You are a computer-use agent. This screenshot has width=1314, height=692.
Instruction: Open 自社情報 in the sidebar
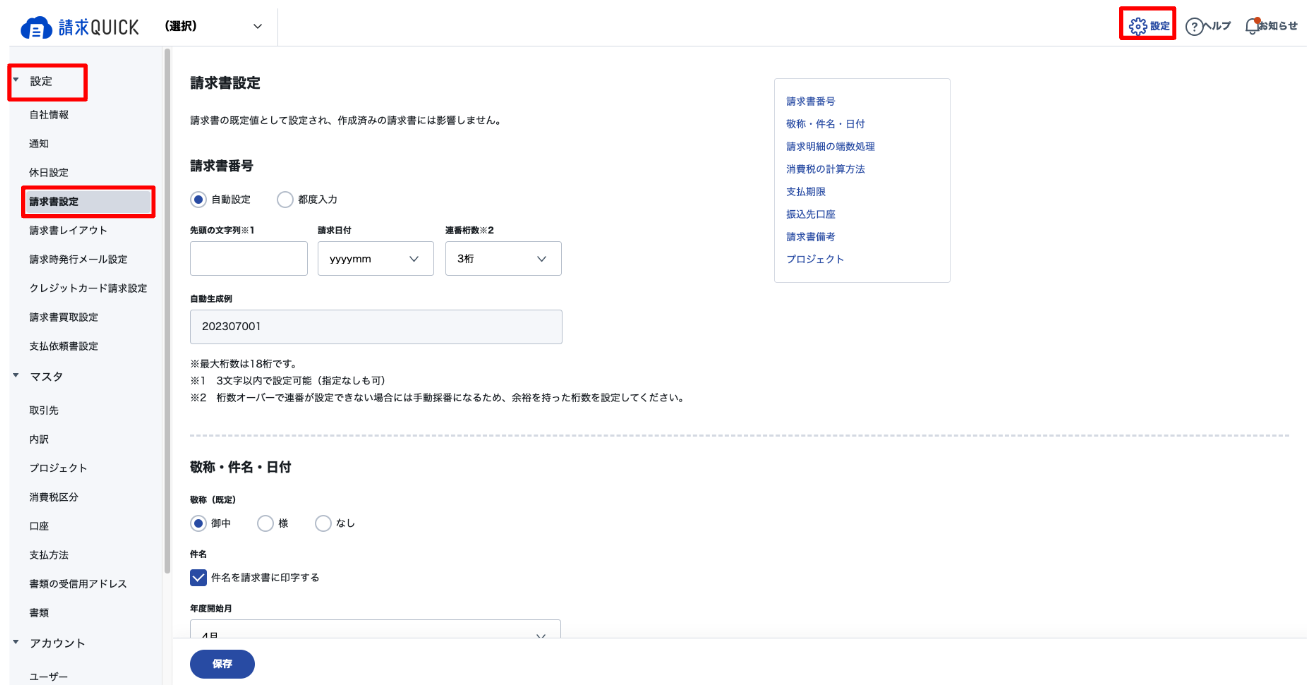[x=49, y=115]
